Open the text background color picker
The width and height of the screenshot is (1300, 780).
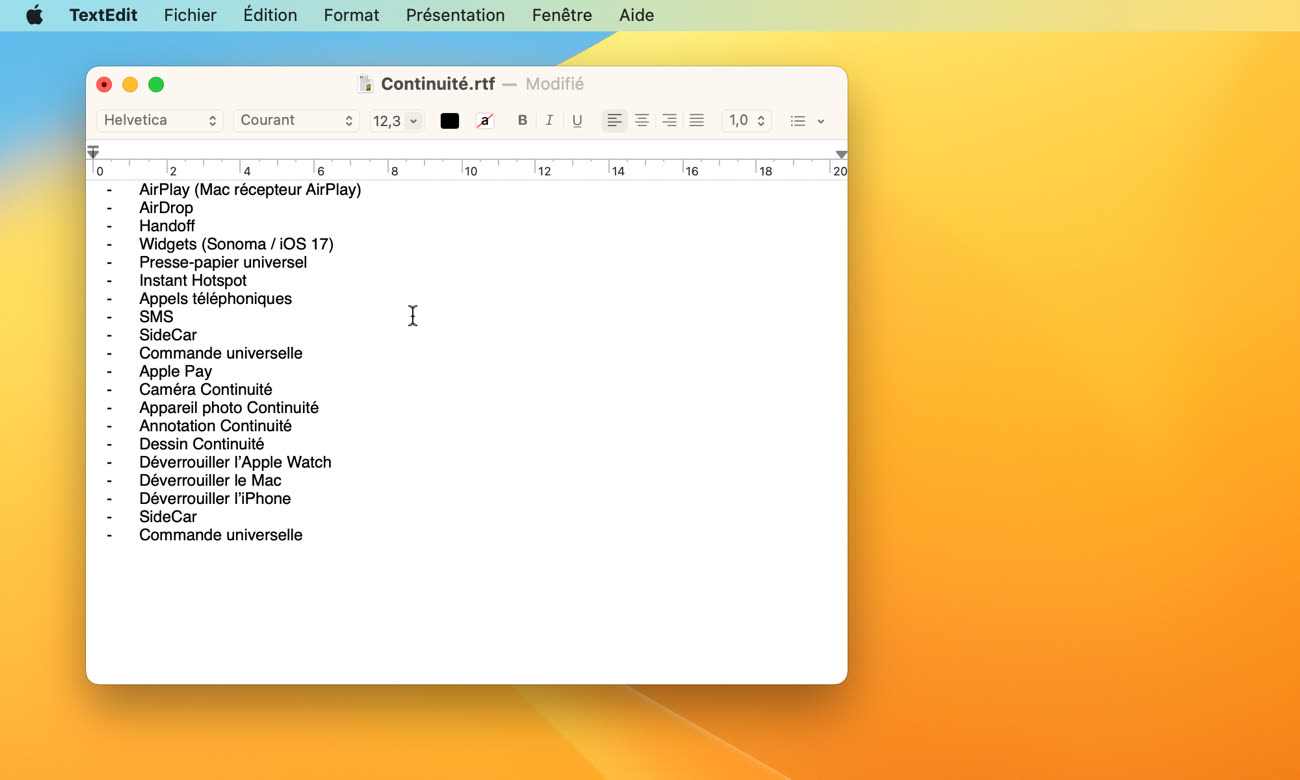tap(485, 121)
